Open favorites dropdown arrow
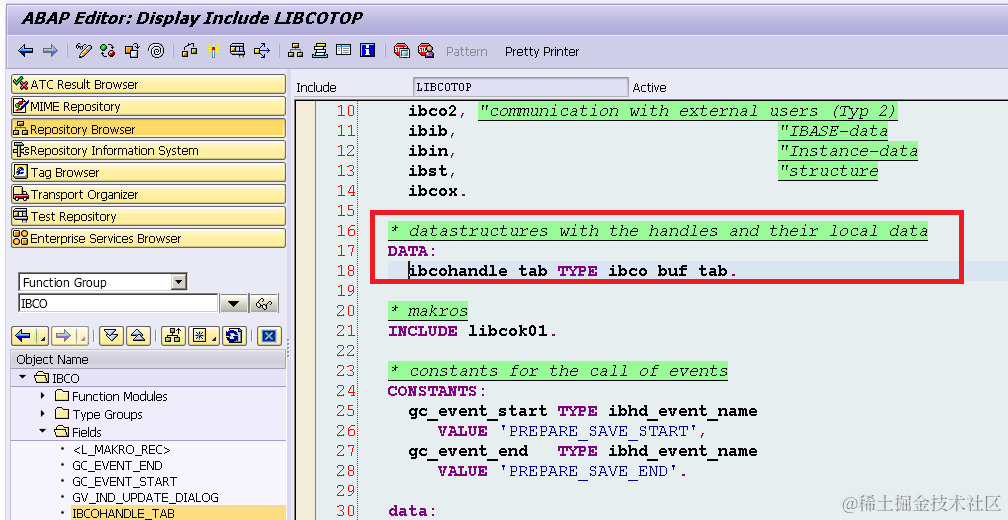The width and height of the screenshot is (1008, 520). click(x=215, y=336)
